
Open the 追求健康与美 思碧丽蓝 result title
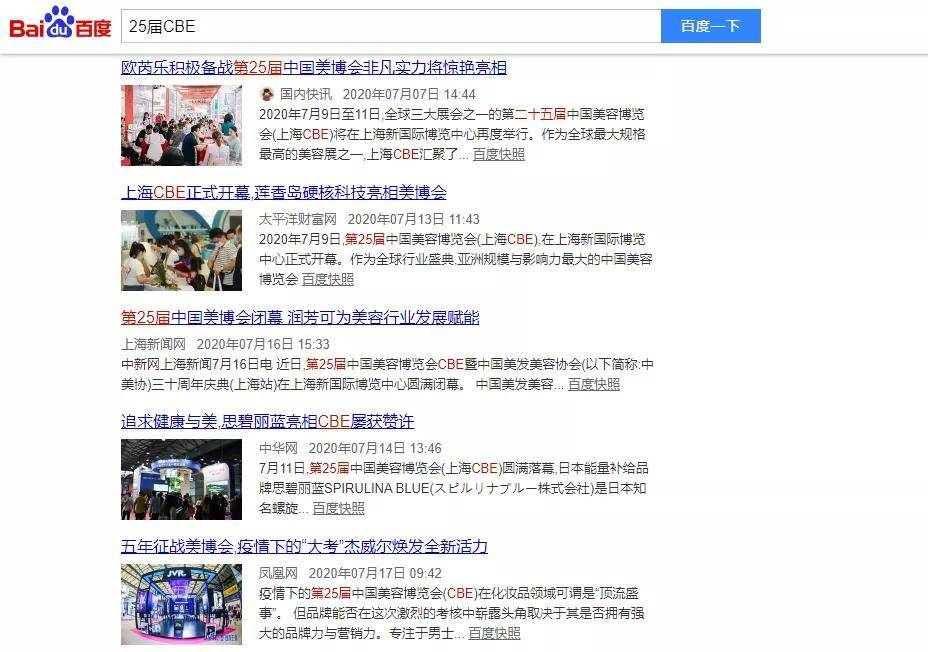267,422
